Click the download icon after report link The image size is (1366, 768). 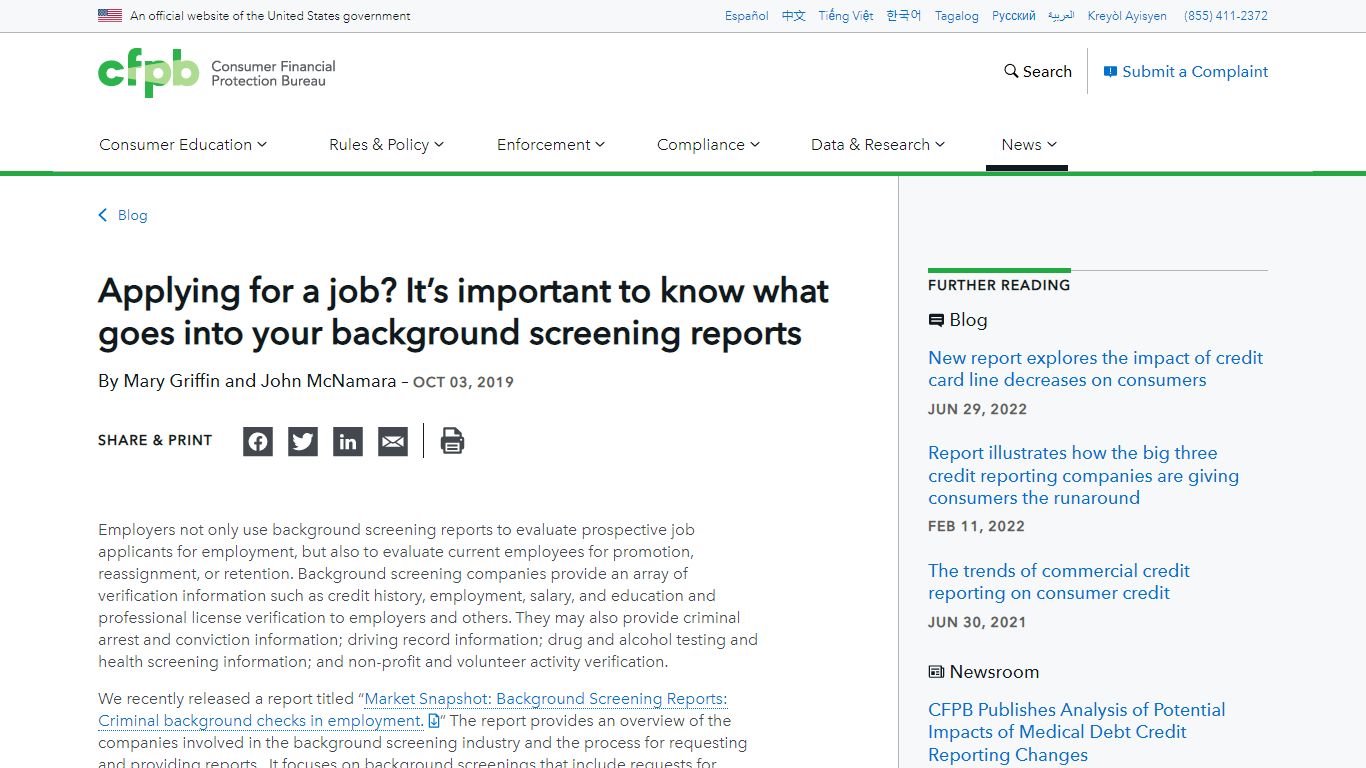click(433, 721)
